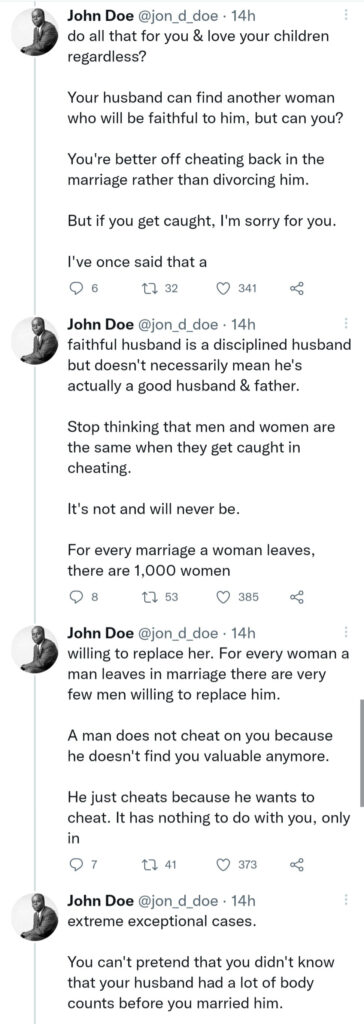The height and width of the screenshot is (1024, 364).
Task: Open more options on the first tweet
Action: [x=346, y=16]
